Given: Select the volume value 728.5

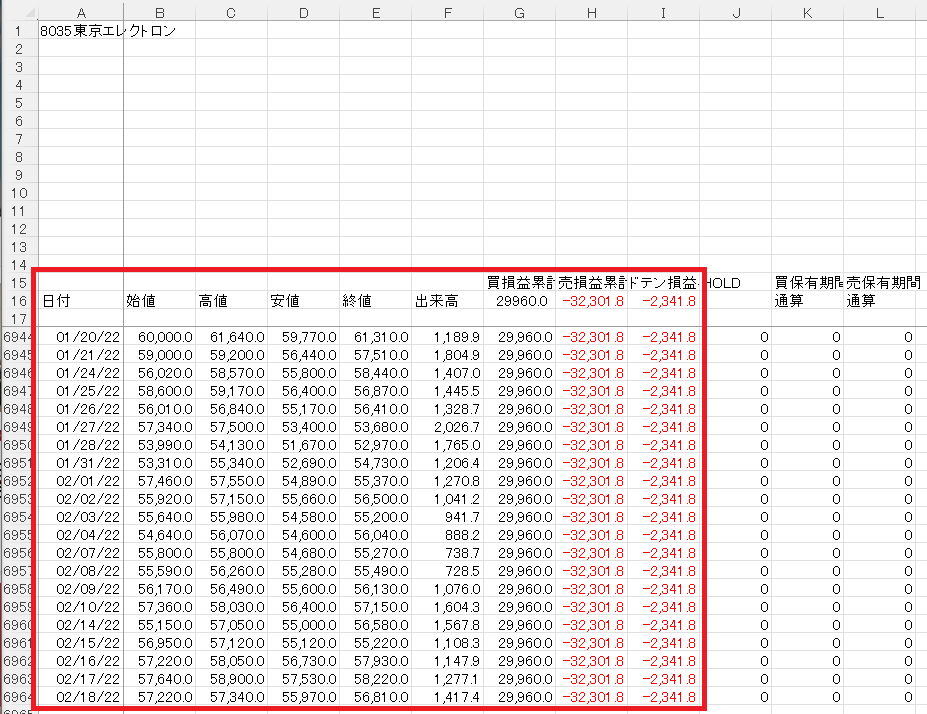Looking at the screenshot, I should coord(448,571).
